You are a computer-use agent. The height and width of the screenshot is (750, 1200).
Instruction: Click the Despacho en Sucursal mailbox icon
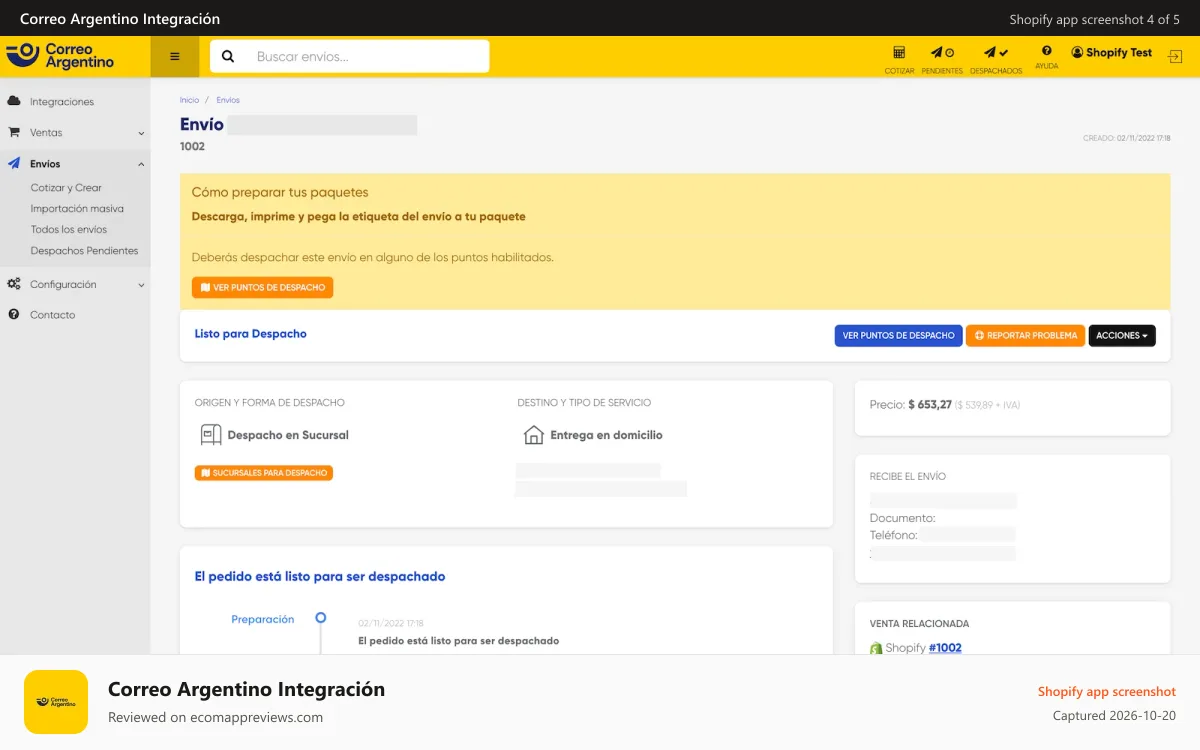211,435
